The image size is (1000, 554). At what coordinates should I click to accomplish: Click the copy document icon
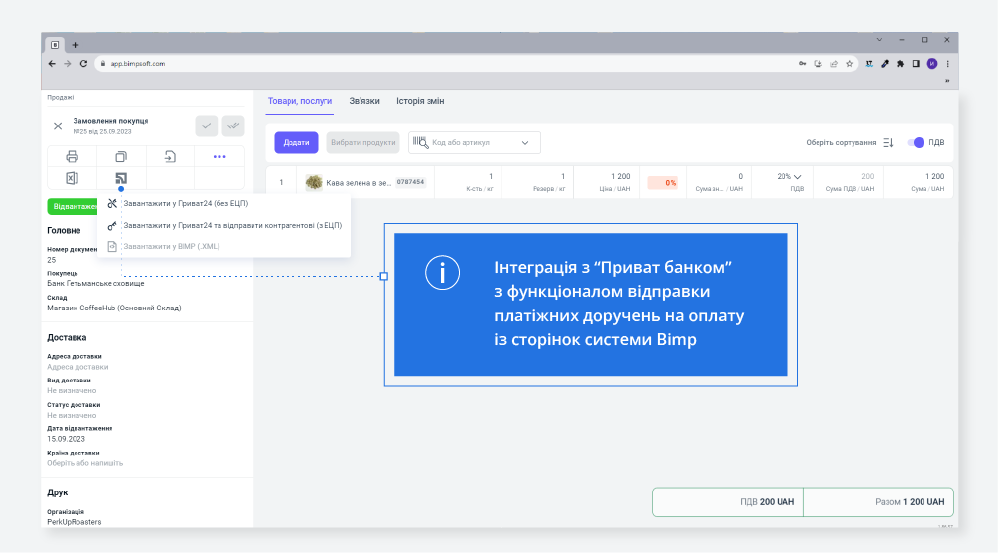coord(121,156)
